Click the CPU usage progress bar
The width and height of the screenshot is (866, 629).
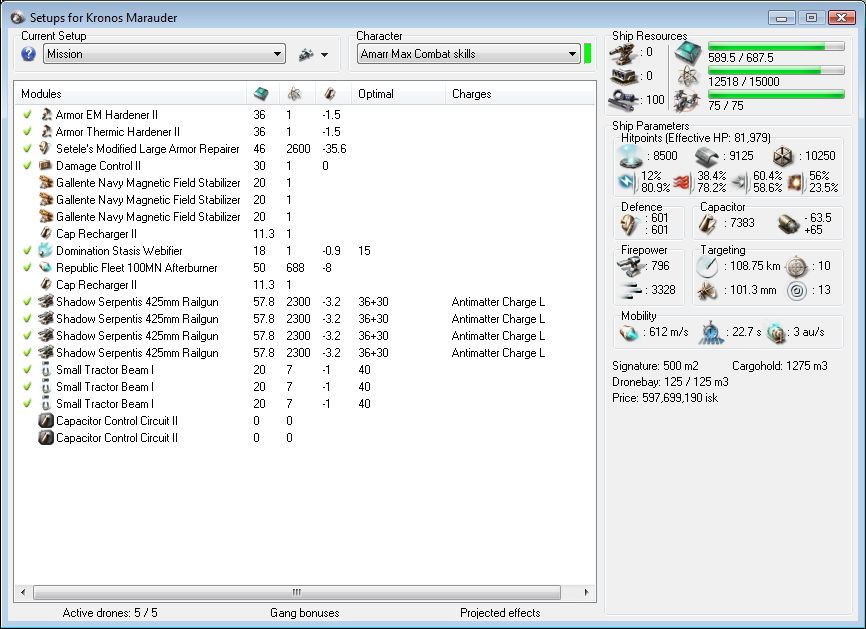coord(776,46)
